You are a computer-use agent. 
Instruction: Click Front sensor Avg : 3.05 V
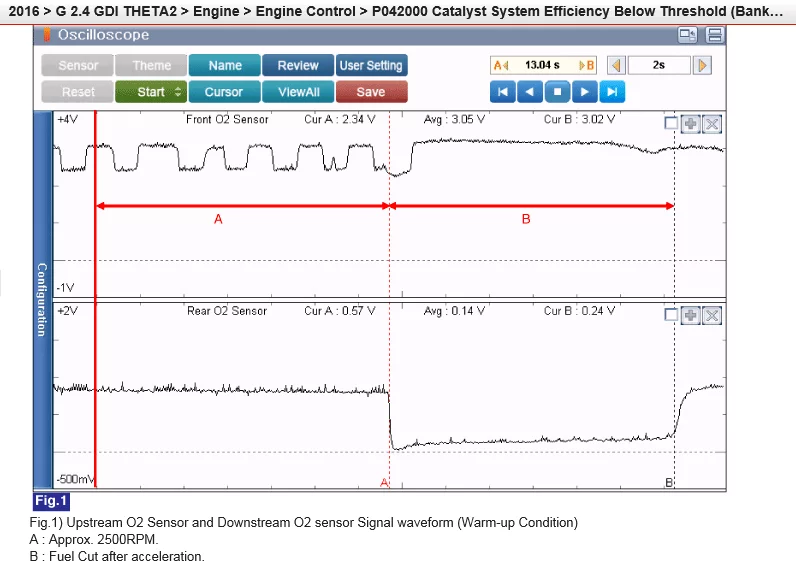454,119
